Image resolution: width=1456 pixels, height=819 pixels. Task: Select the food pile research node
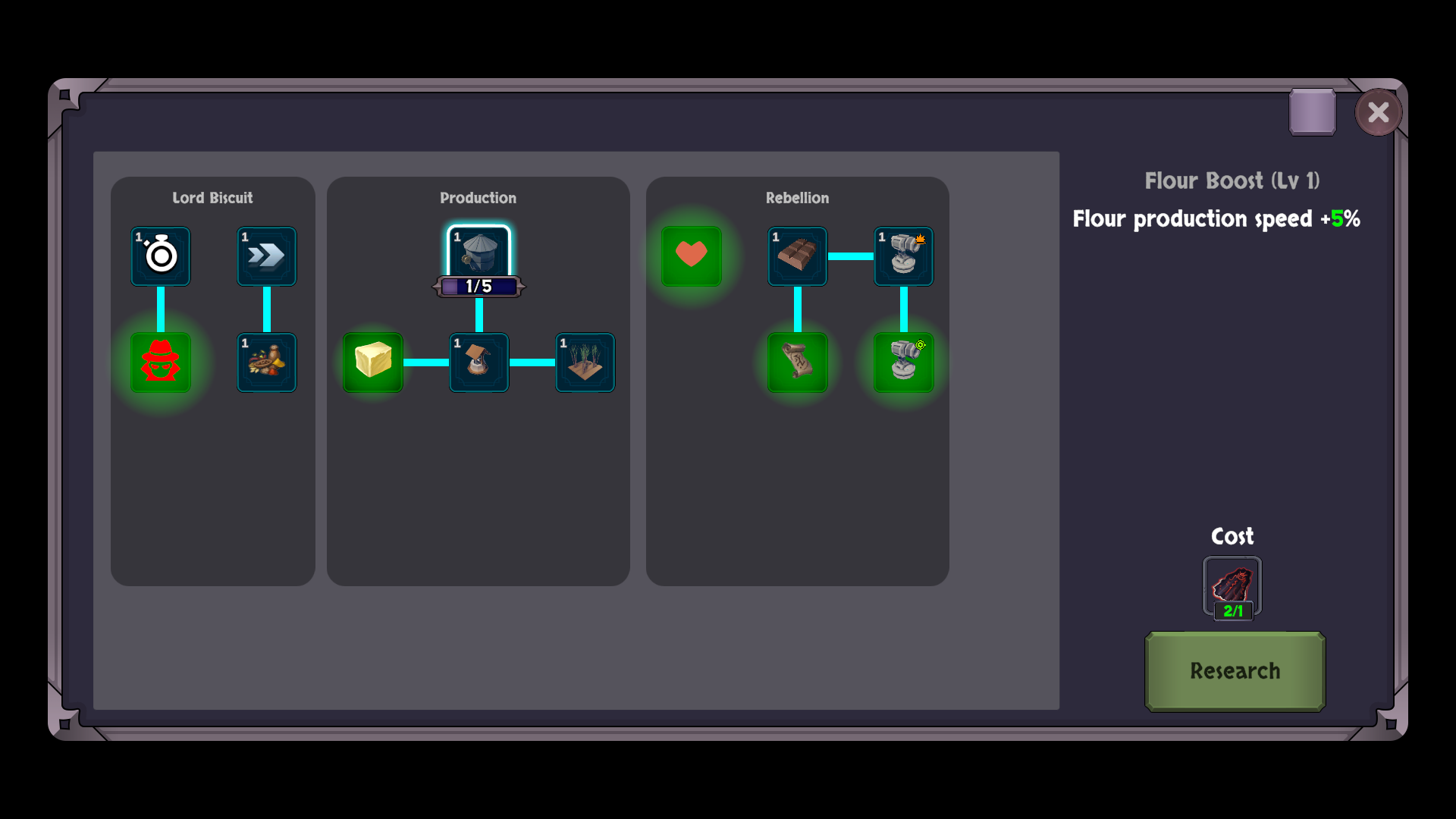(267, 362)
